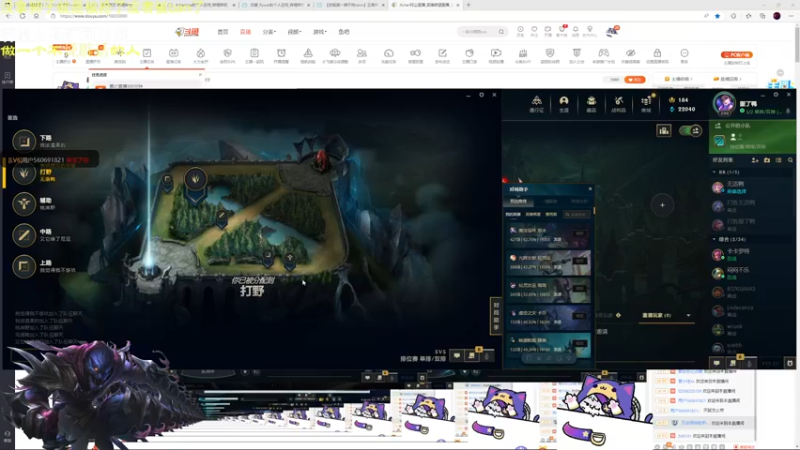Screen dimensions: 800x450
Task: Open the chat icon in champion select bottom bar
Action: 457,356
